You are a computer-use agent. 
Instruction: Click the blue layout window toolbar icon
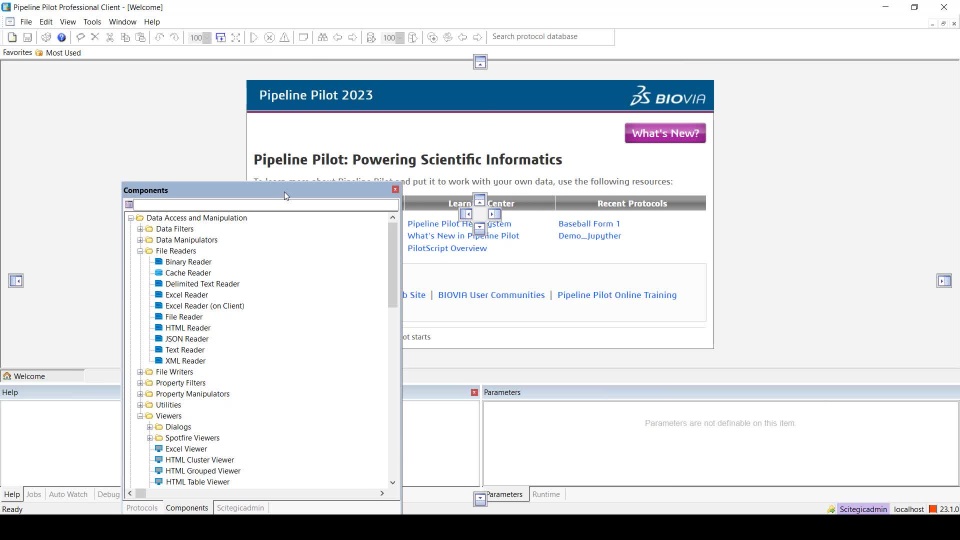[x=220, y=37]
